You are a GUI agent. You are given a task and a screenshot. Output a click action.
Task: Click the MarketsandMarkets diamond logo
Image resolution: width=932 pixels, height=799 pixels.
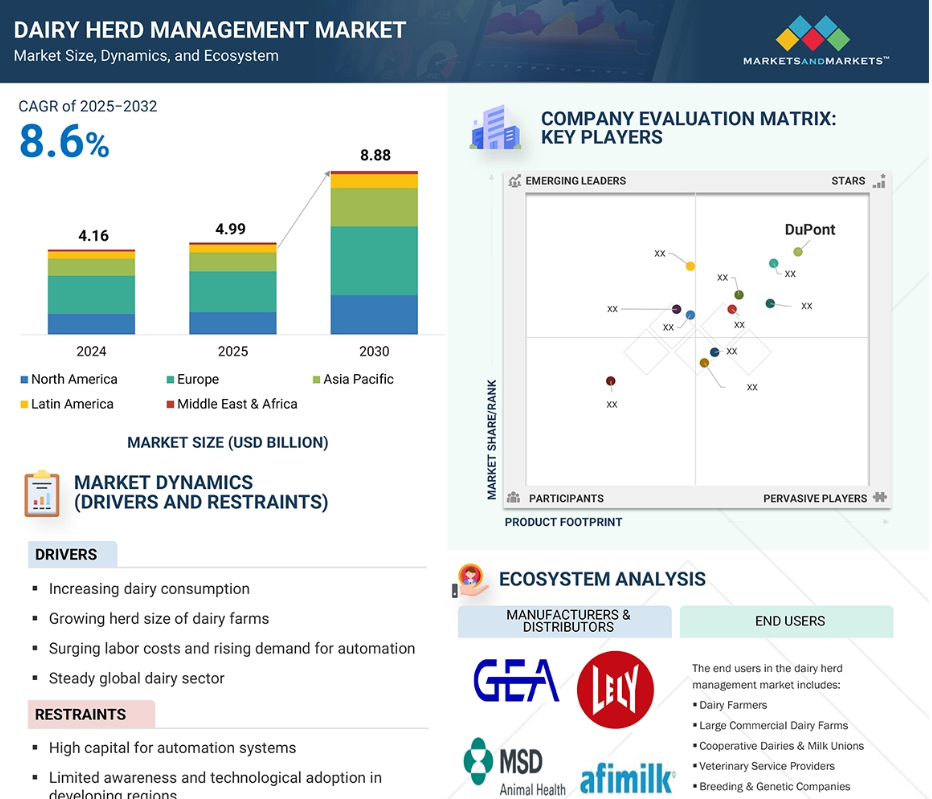(x=813, y=33)
